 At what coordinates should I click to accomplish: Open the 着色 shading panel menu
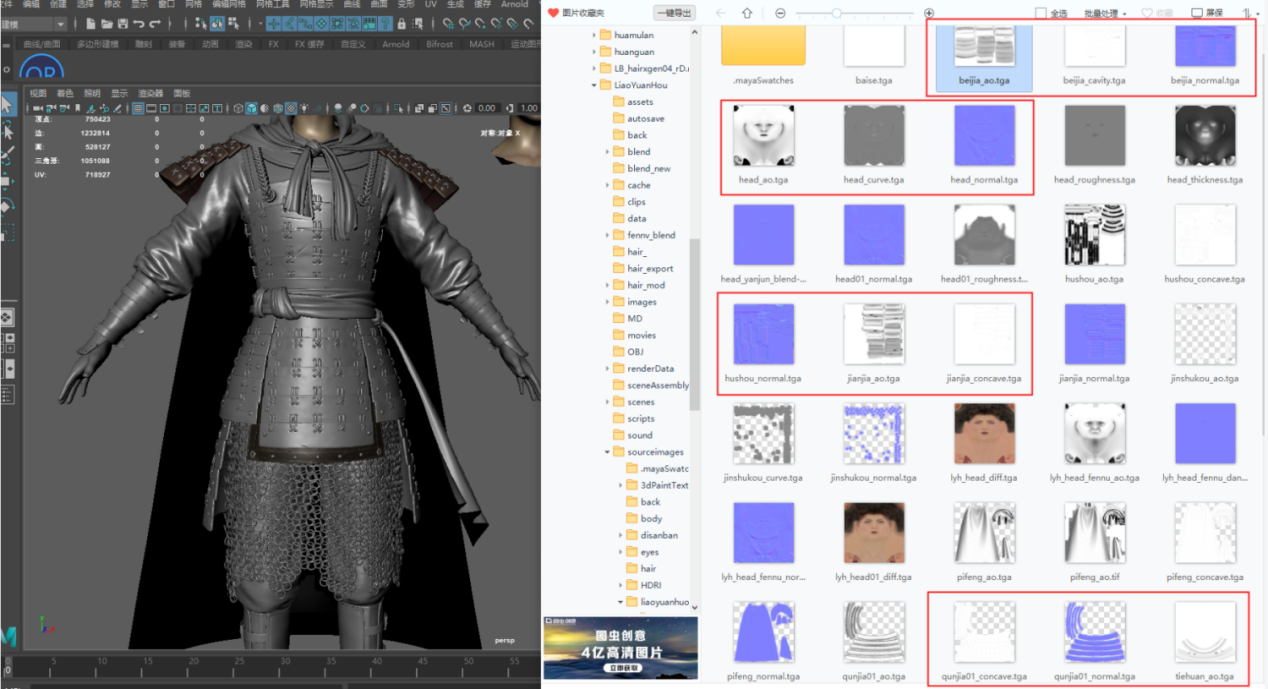[x=65, y=93]
